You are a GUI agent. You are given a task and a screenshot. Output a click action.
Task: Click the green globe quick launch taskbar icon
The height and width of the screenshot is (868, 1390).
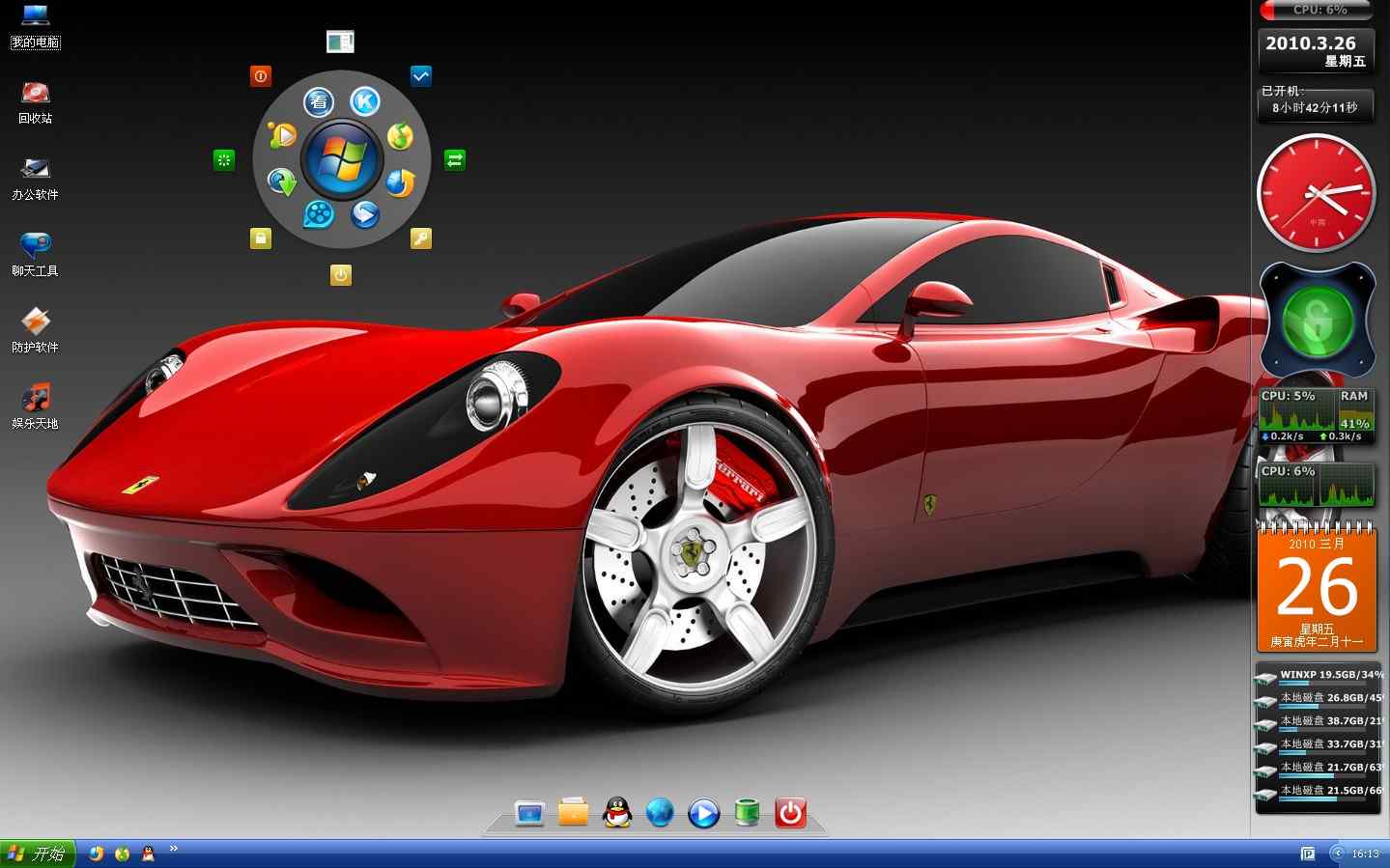(122, 854)
